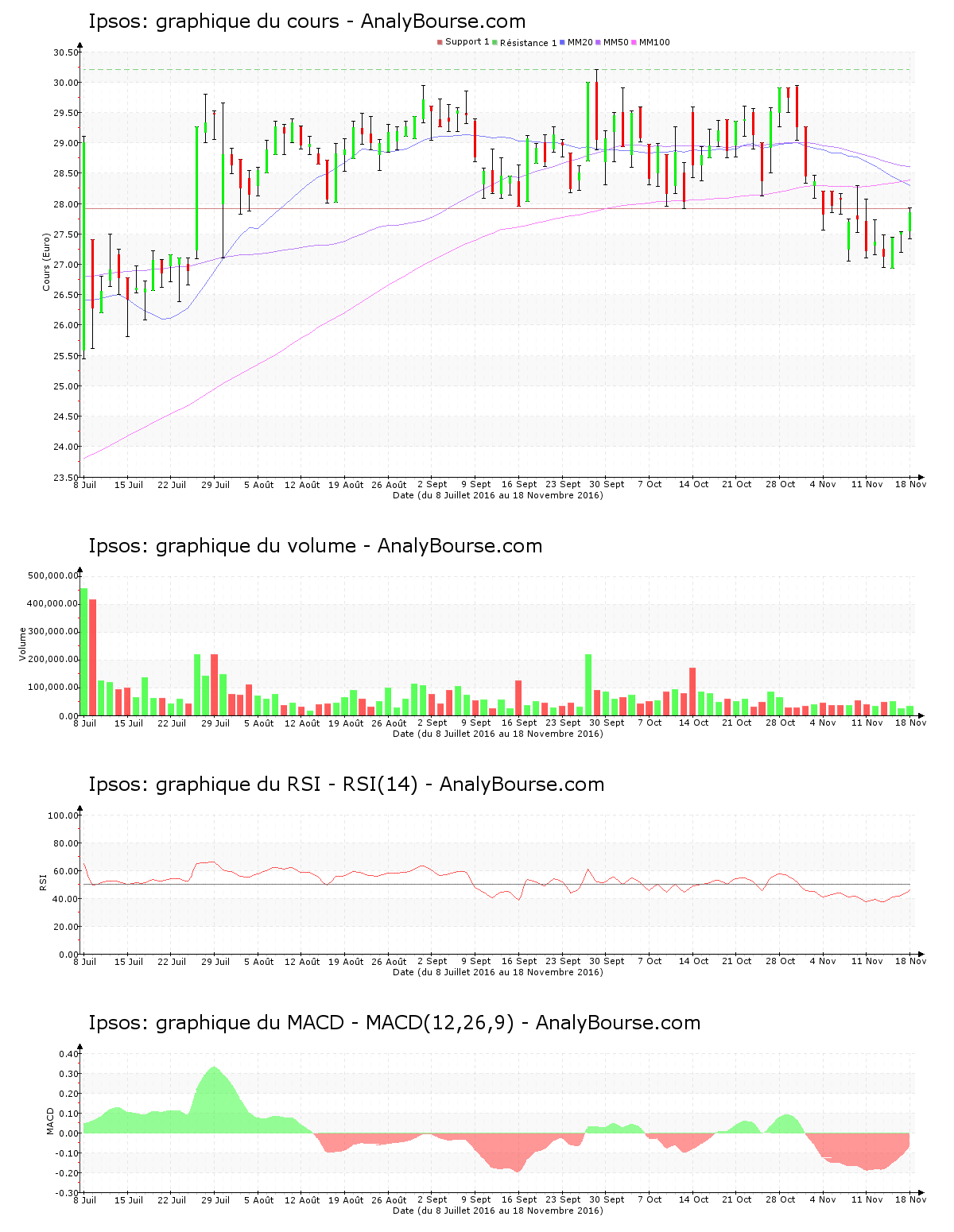Click the red volume bar near 14 Oct

[692, 692]
